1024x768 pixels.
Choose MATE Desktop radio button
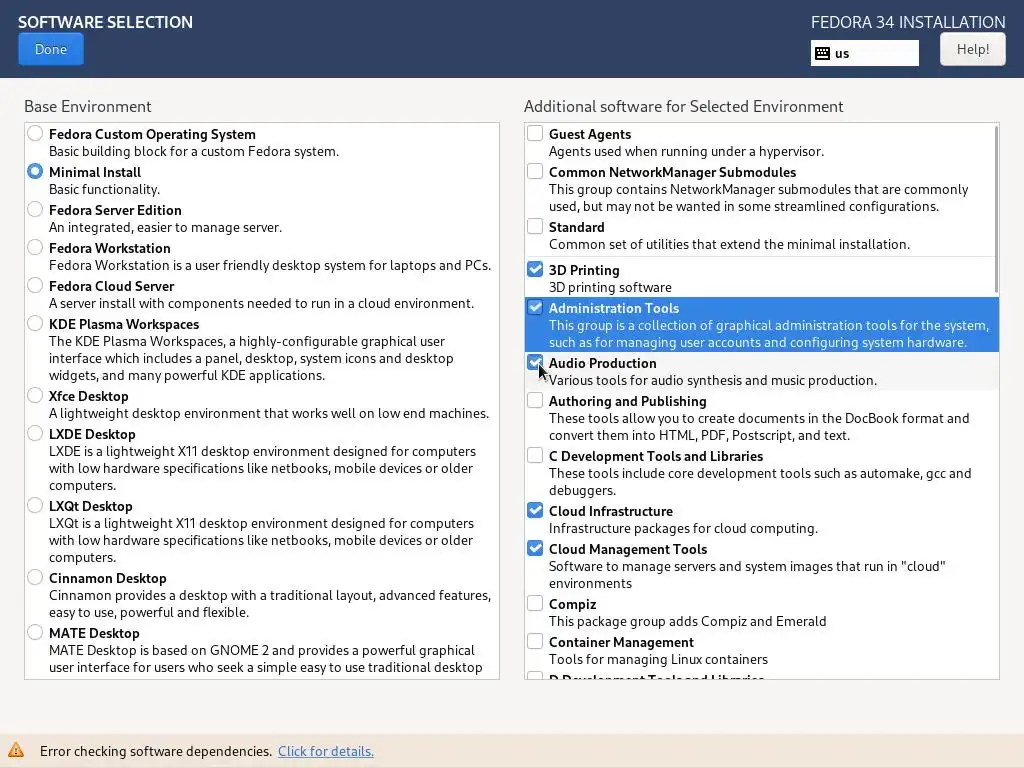35,632
